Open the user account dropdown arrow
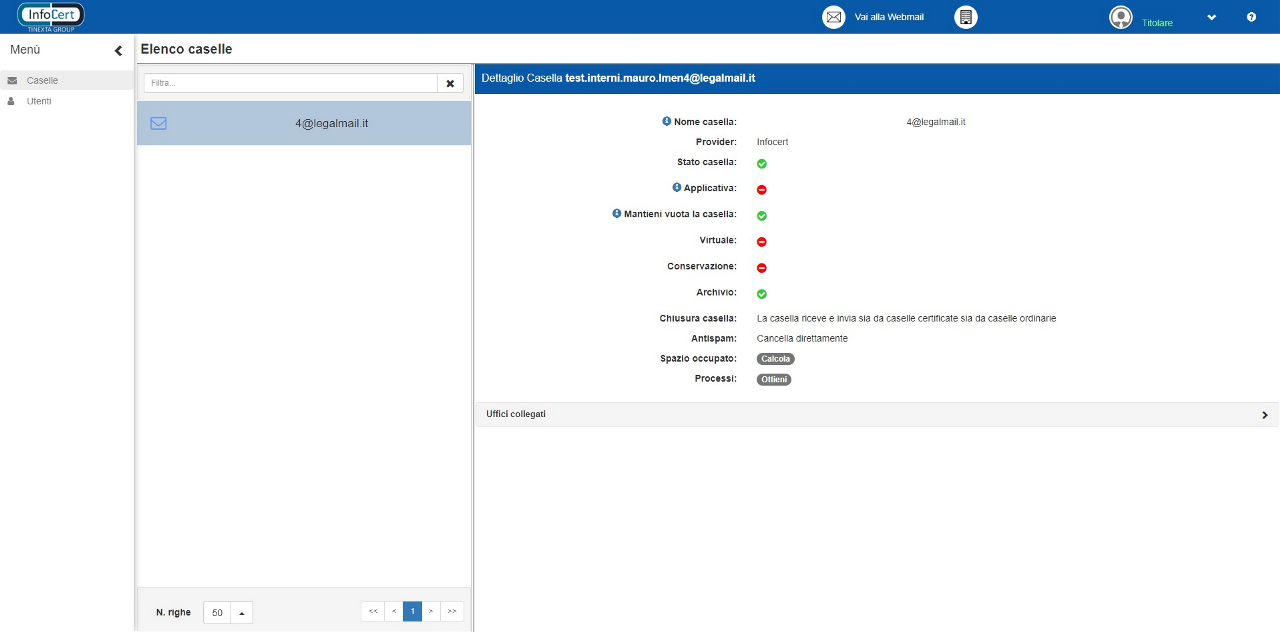Viewport: 1280px width, 632px height. [1211, 18]
